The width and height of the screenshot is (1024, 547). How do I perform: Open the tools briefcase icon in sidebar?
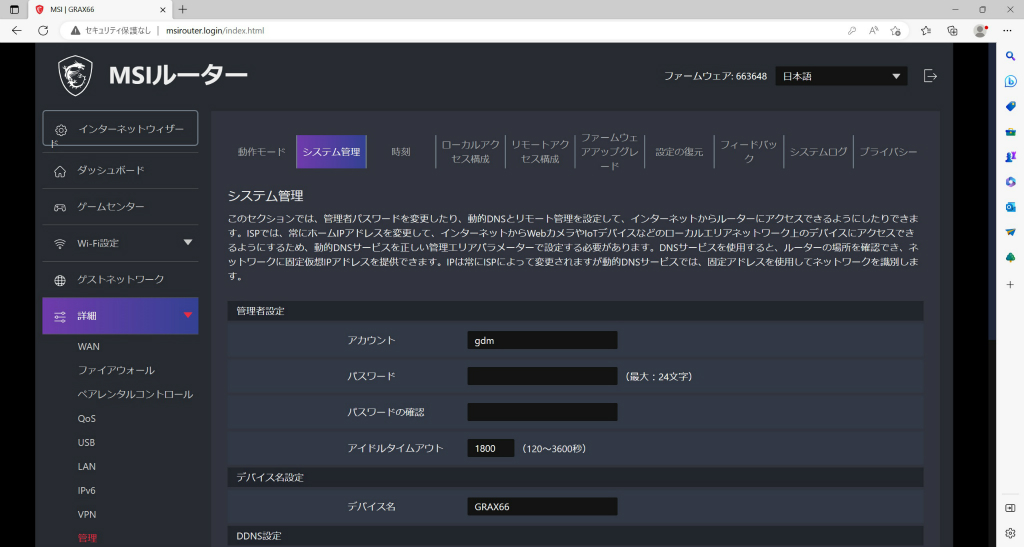pyautogui.click(x=1010, y=132)
